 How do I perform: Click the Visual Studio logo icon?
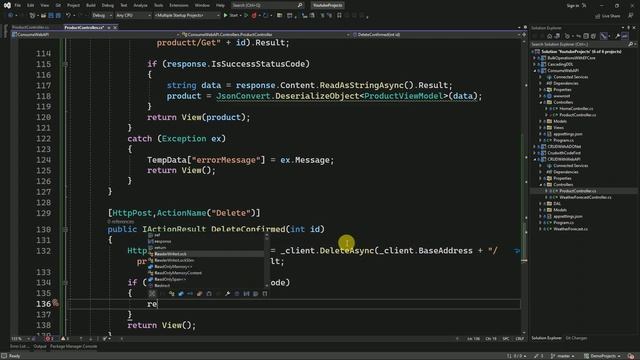click(x=7, y=5)
